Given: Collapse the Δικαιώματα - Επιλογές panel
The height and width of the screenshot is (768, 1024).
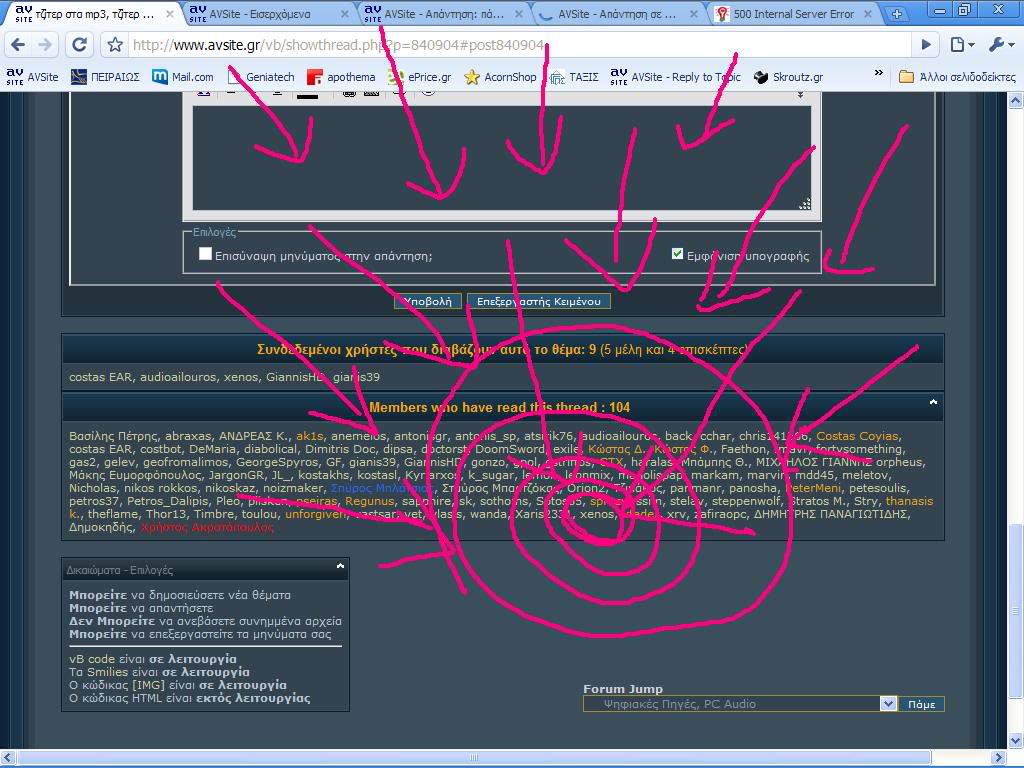Looking at the screenshot, I should (340, 566).
